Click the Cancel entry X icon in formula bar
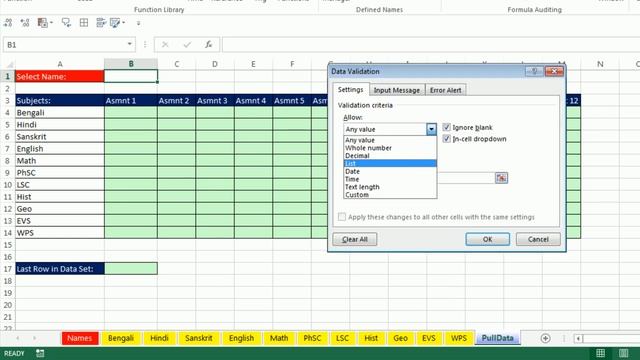640x360 pixels. 165,44
